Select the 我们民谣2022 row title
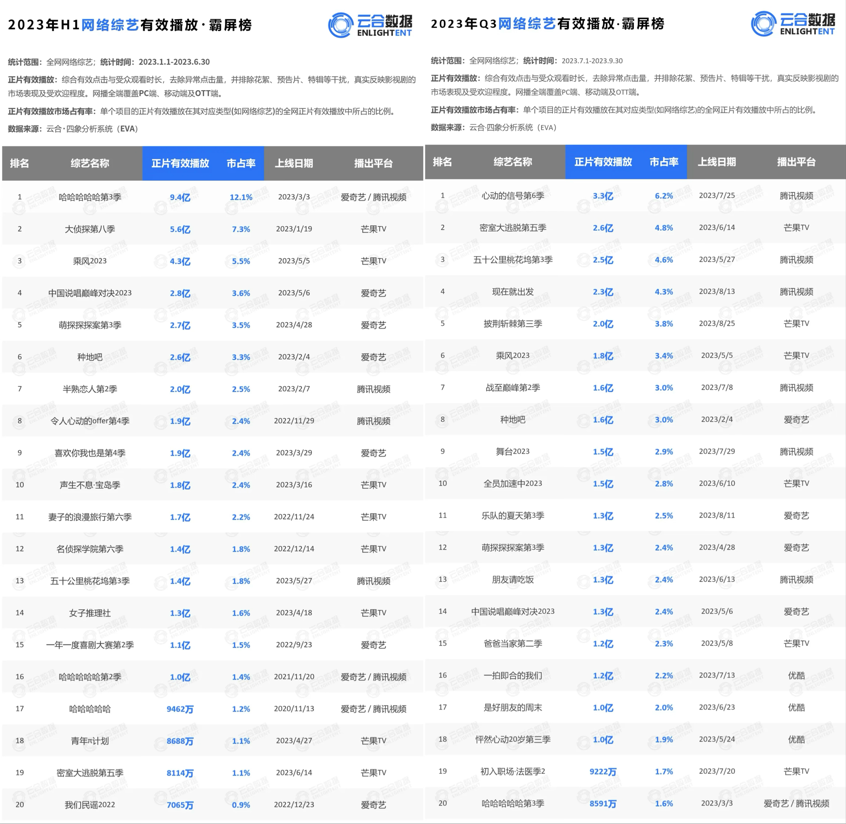This screenshot has width=846, height=824. (x=90, y=805)
